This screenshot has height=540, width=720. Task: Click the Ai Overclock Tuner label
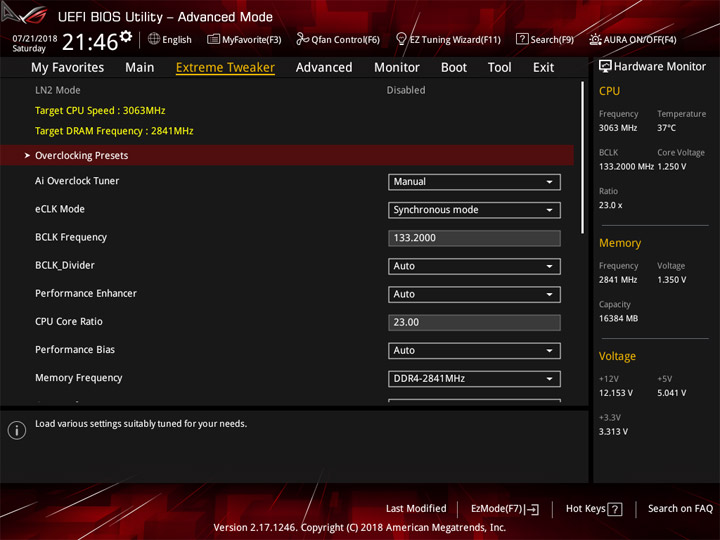click(77, 181)
